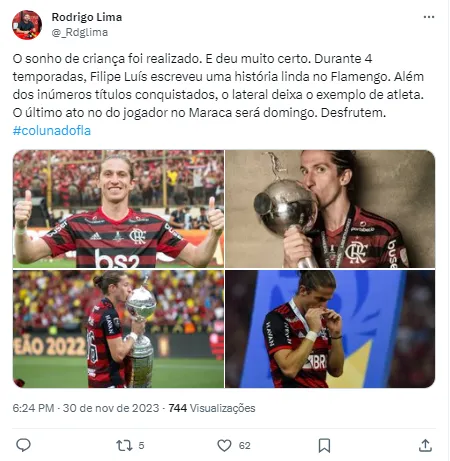Open photo with Libertadores trophy on pitch

pyautogui.click(x=118, y=329)
